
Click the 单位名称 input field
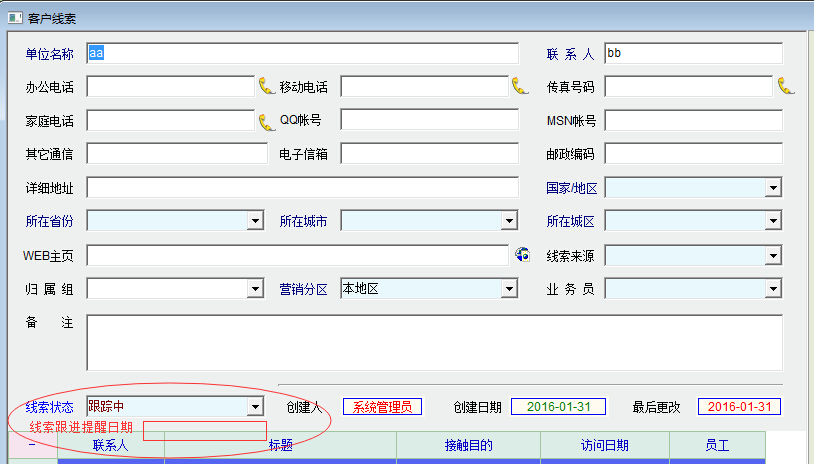click(x=303, y=53)
